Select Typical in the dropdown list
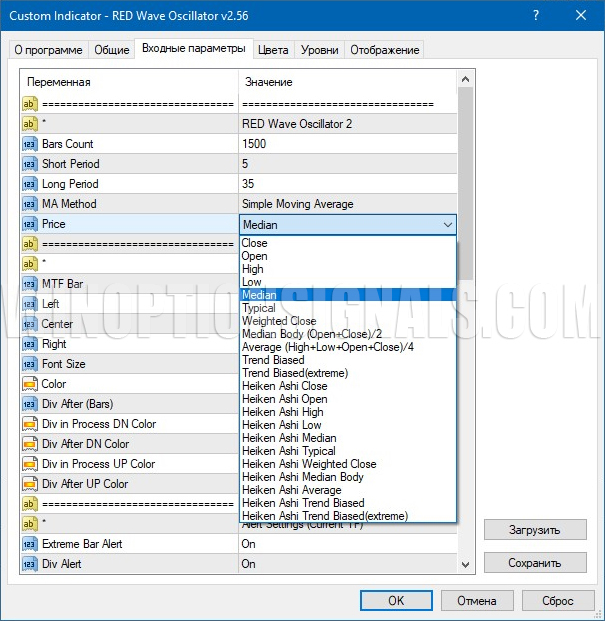 coord(258,308)
